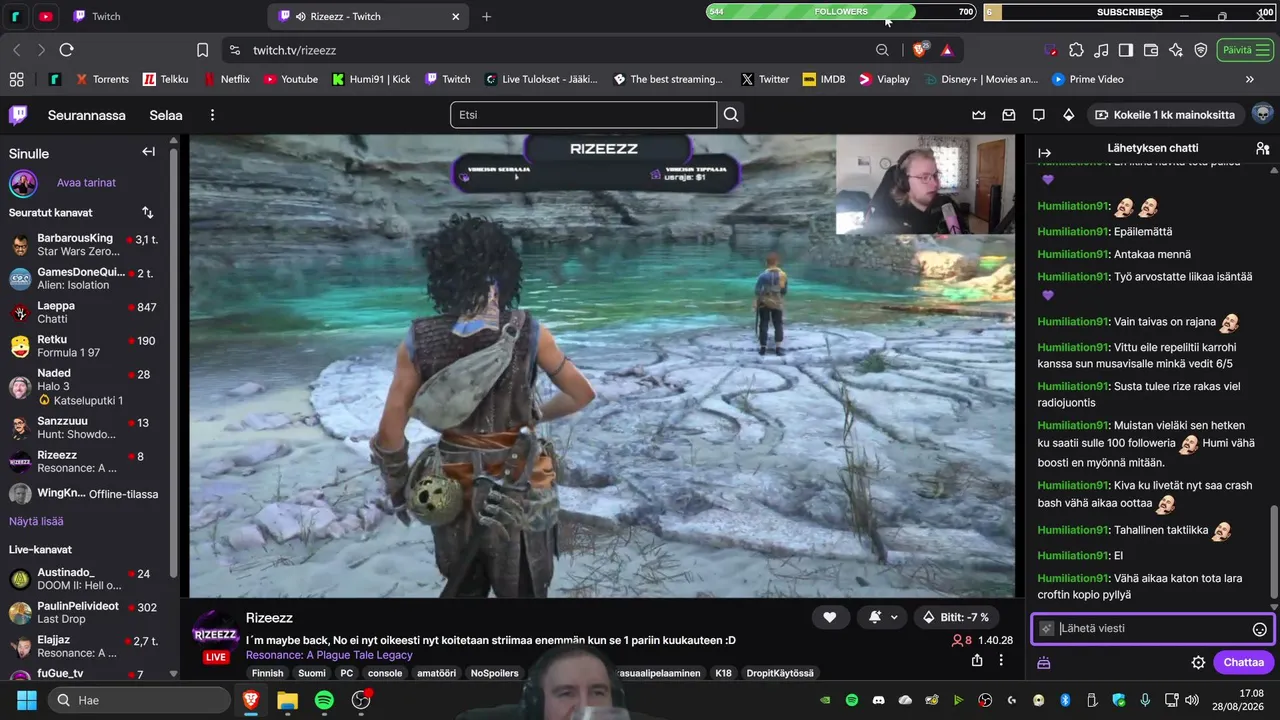Open Twitch top nav more options
1280x720 pixels.
pos(212,115)
